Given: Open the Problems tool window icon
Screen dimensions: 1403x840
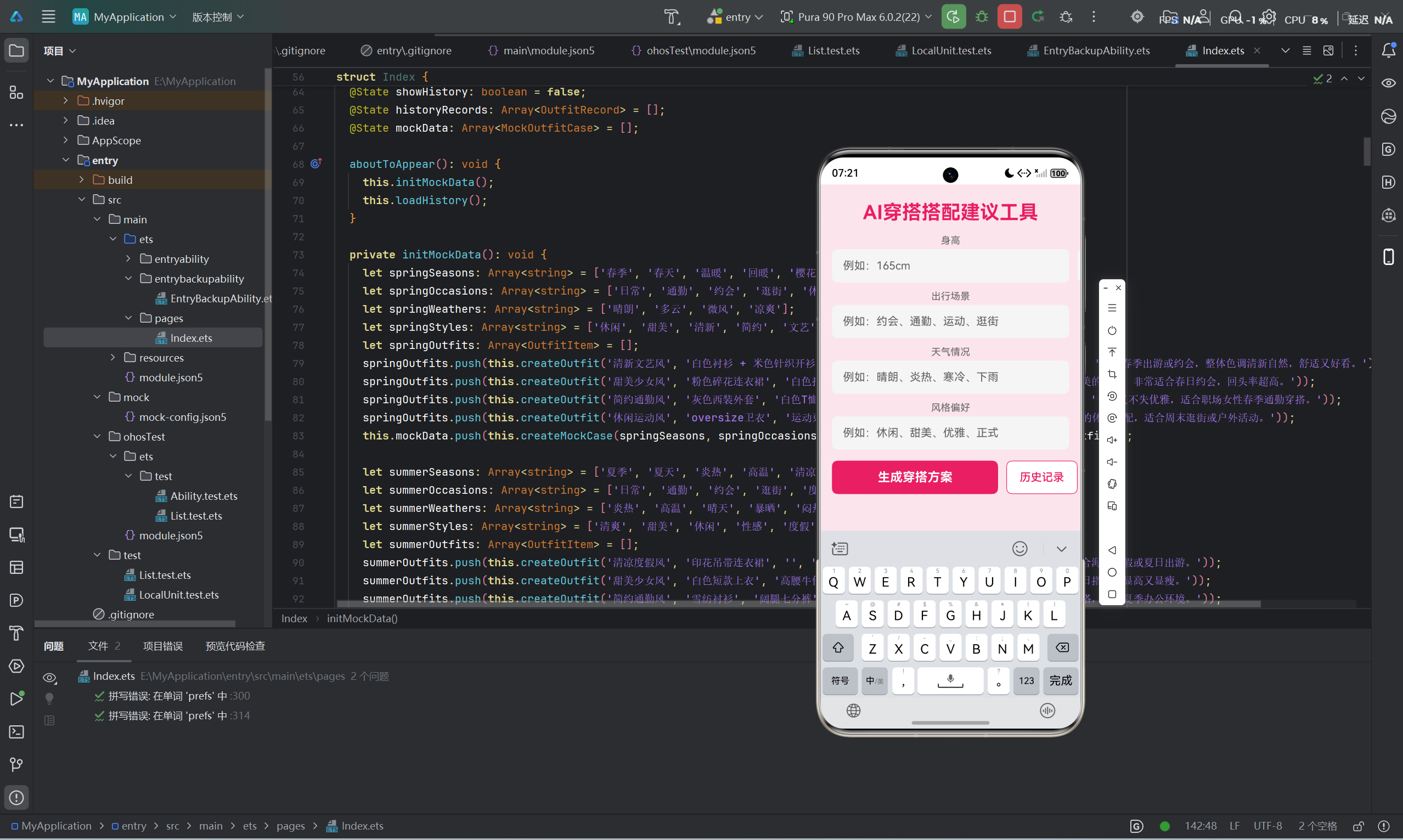Looking at the screenshot, I should coord(16,798).
